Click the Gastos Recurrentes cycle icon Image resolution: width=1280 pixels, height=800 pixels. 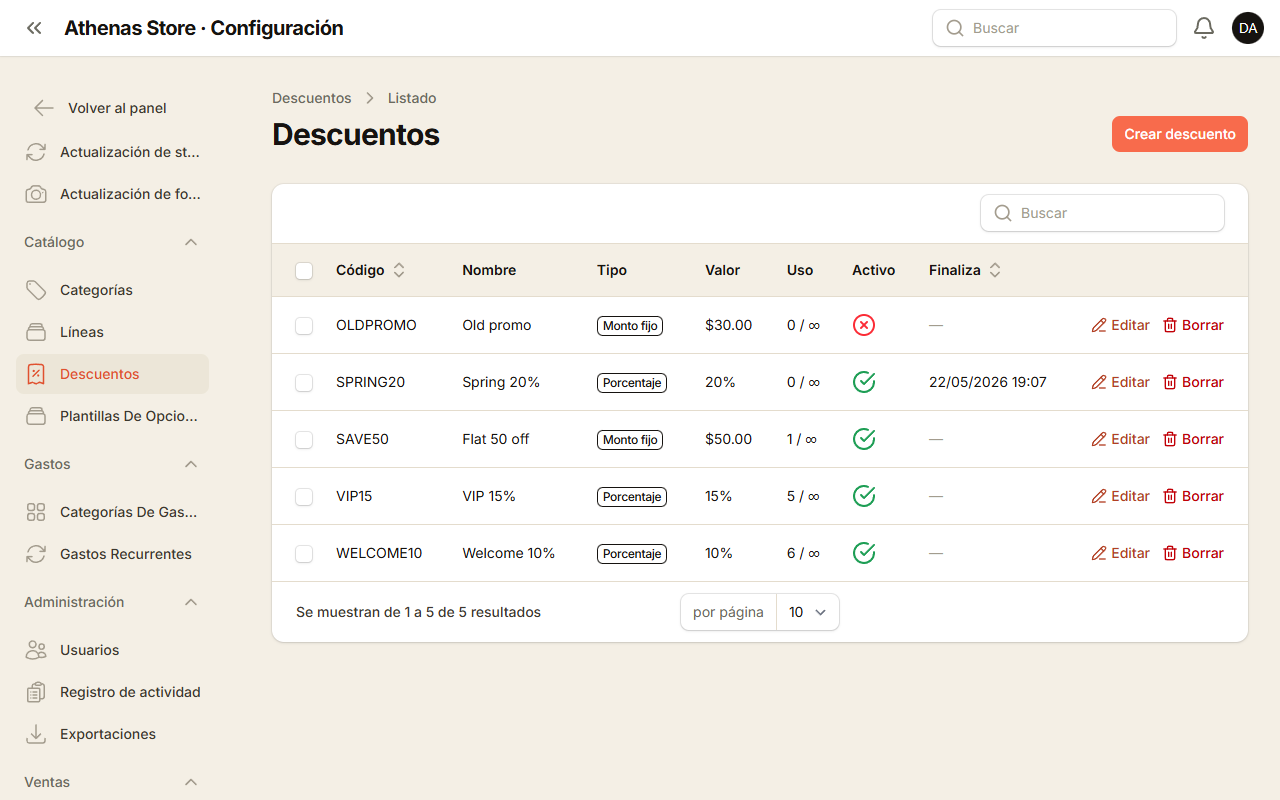click(x=36, y=554)
